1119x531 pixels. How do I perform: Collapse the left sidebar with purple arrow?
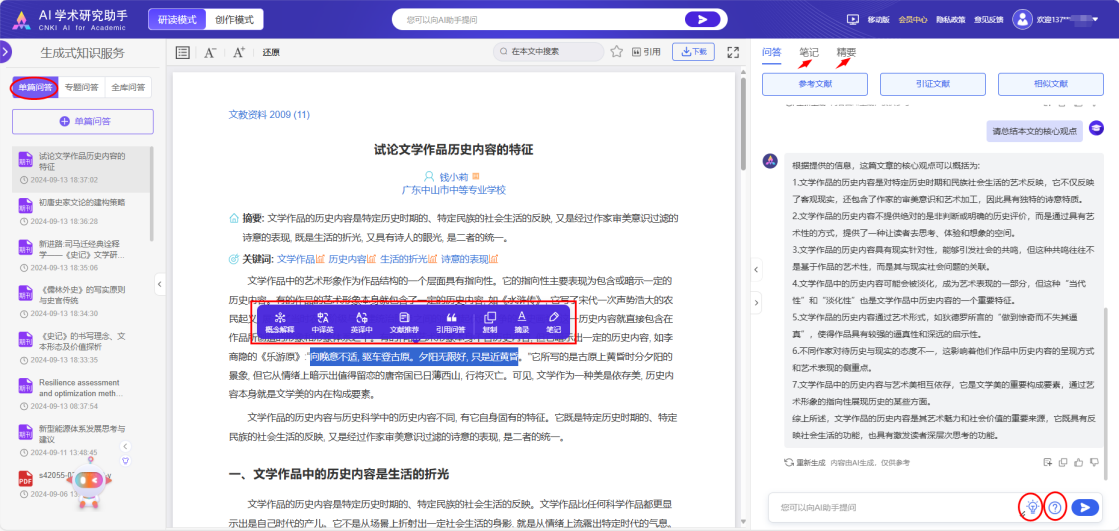(x=6, y=52)
